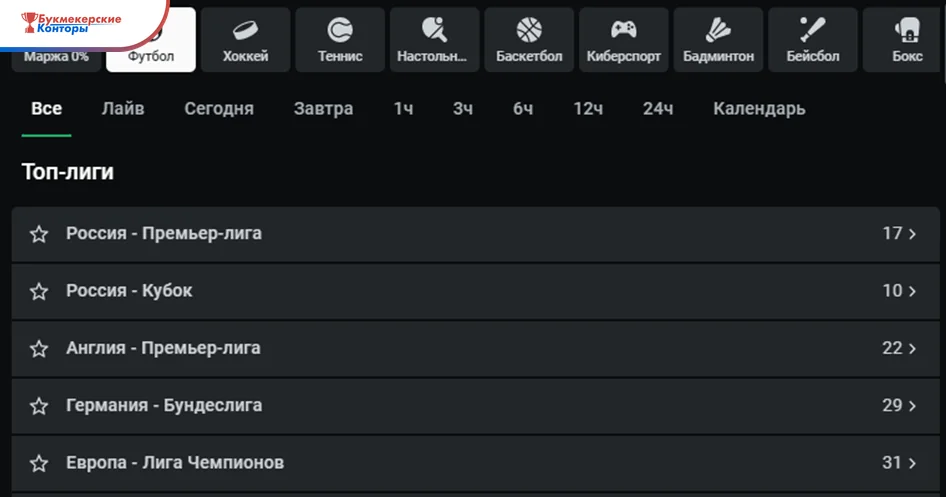This screenshot has width=946, height=497.
Task: Toggle the star for Россия - Кубок
Action: (x=39, y=291)
